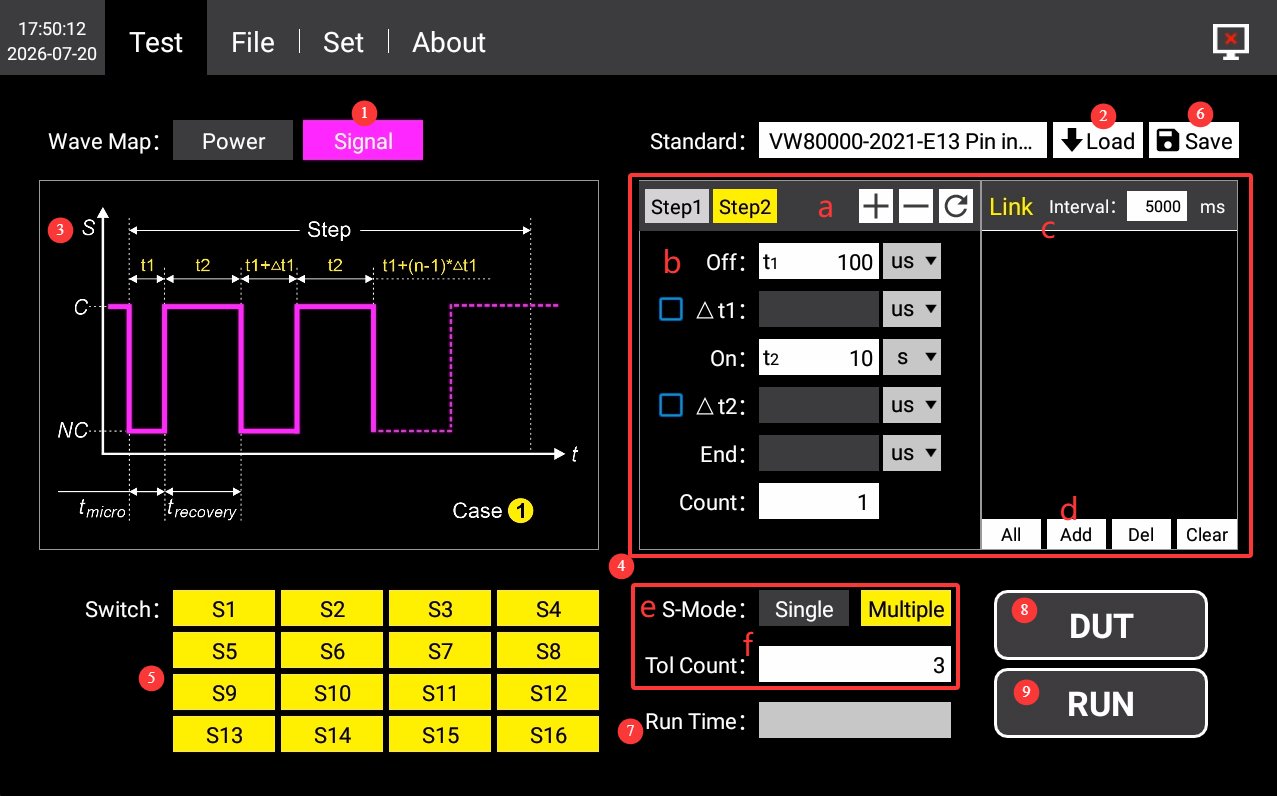Click the Run Time field
Viewport: 1277px width, 796px height.
tap(855, 721)
